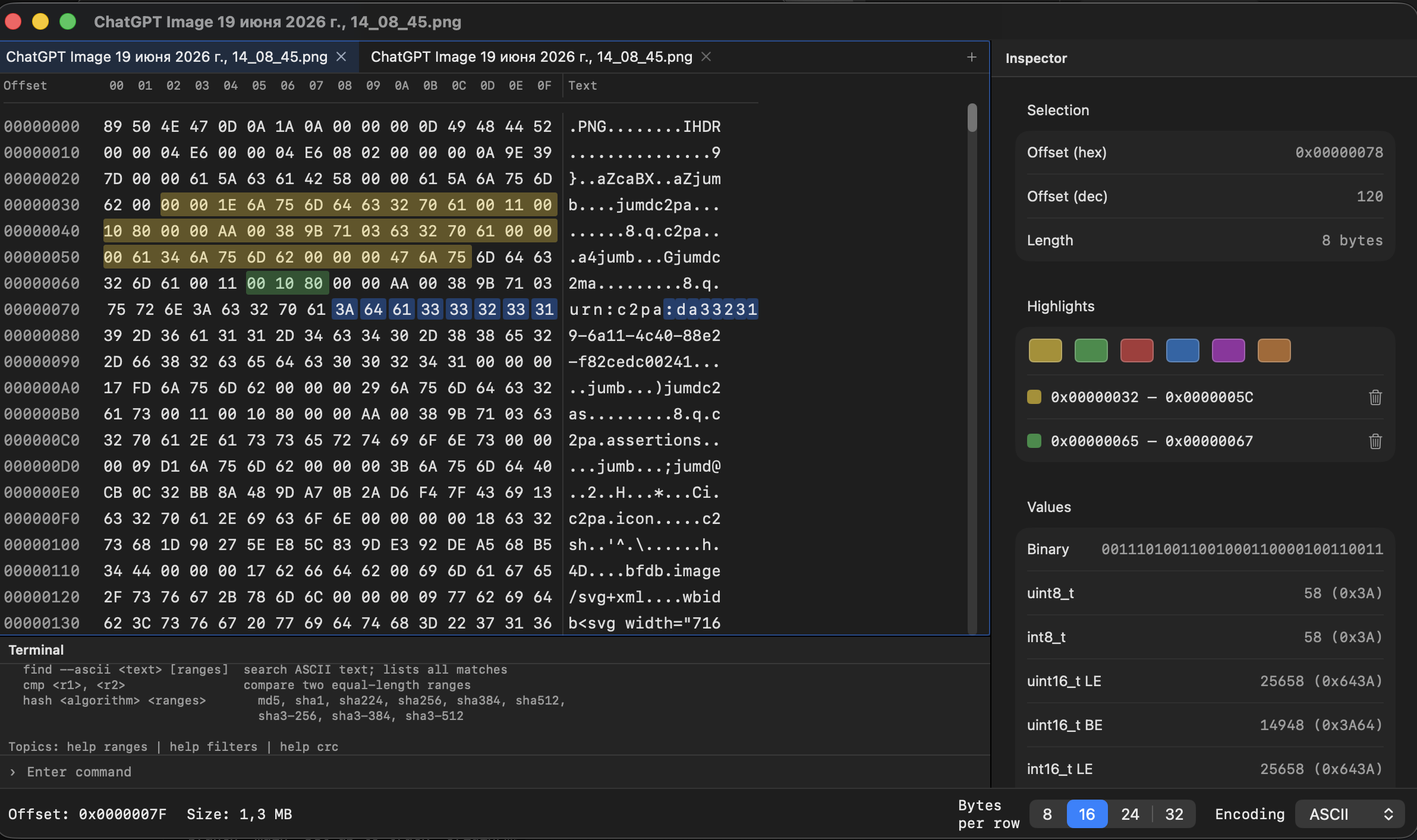The width and height of the screenshot is (1417, 840).
Task: Click the help filters topic in terminal
Action: [213, 747]
